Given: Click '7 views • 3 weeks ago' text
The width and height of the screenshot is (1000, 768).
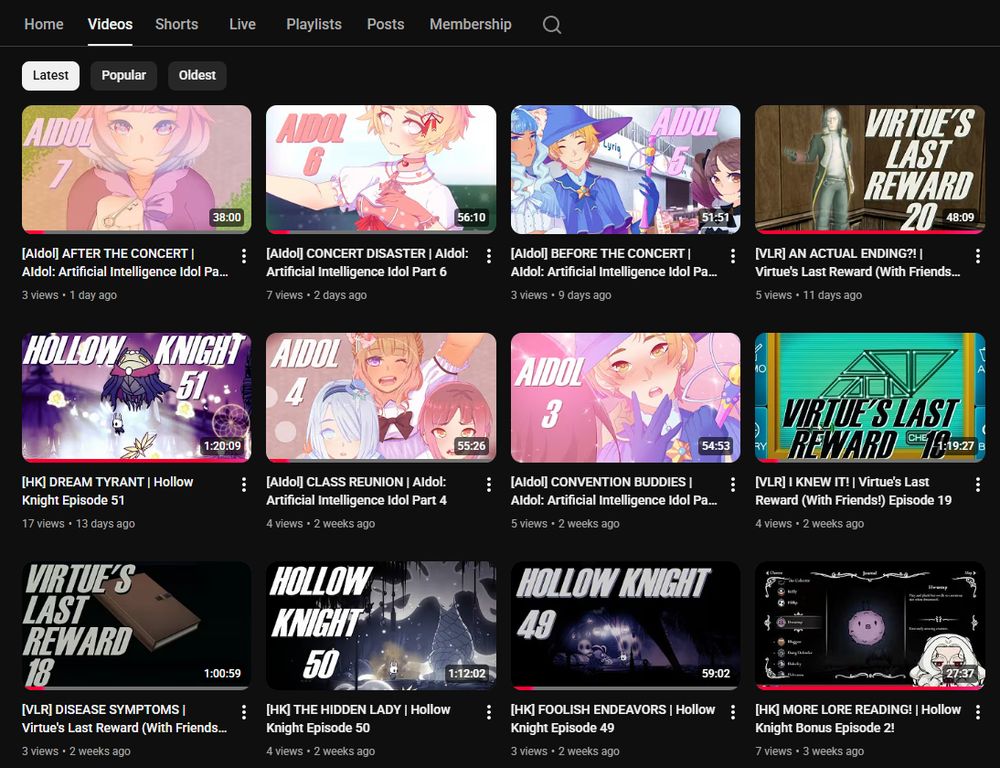Looking at the screenshot, I should 810,751.
